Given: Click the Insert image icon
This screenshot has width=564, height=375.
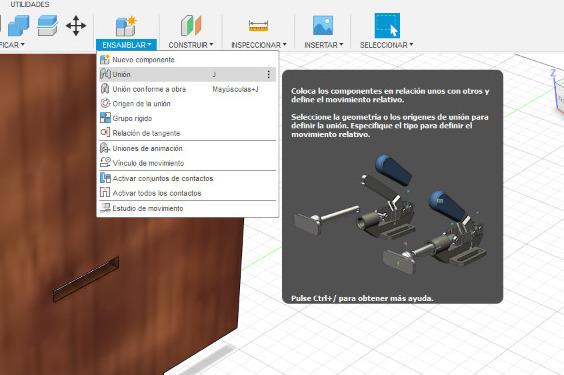Looking at the screenshot, I should (x=323, y=25).
